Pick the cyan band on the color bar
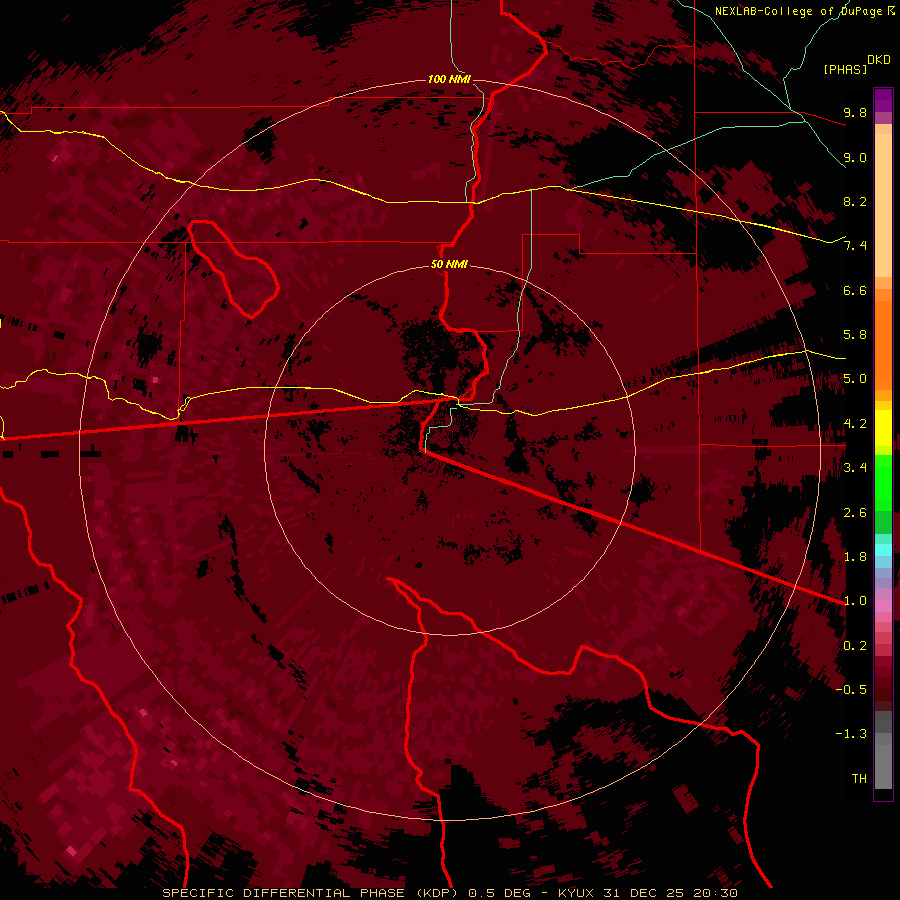The height and width of the screenshot is (900, 900). click(883, 550)
